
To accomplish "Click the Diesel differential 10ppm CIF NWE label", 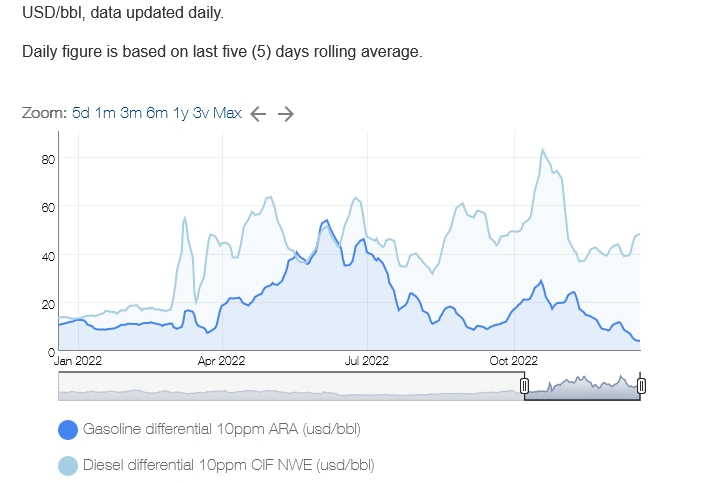I will [x=228, y=465].
